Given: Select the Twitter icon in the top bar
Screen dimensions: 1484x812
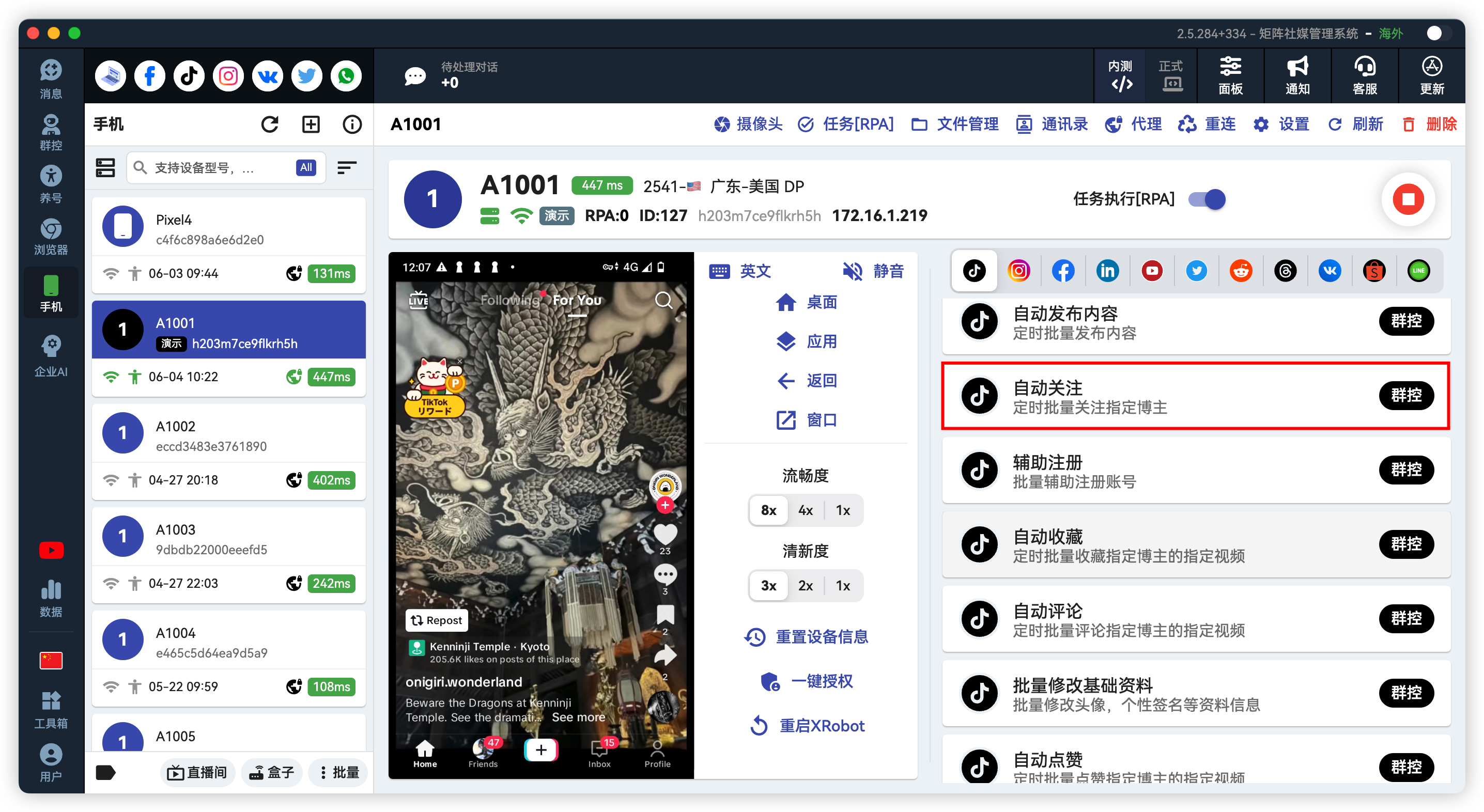Looking at the screenshot, I should [x=306, y=76].
